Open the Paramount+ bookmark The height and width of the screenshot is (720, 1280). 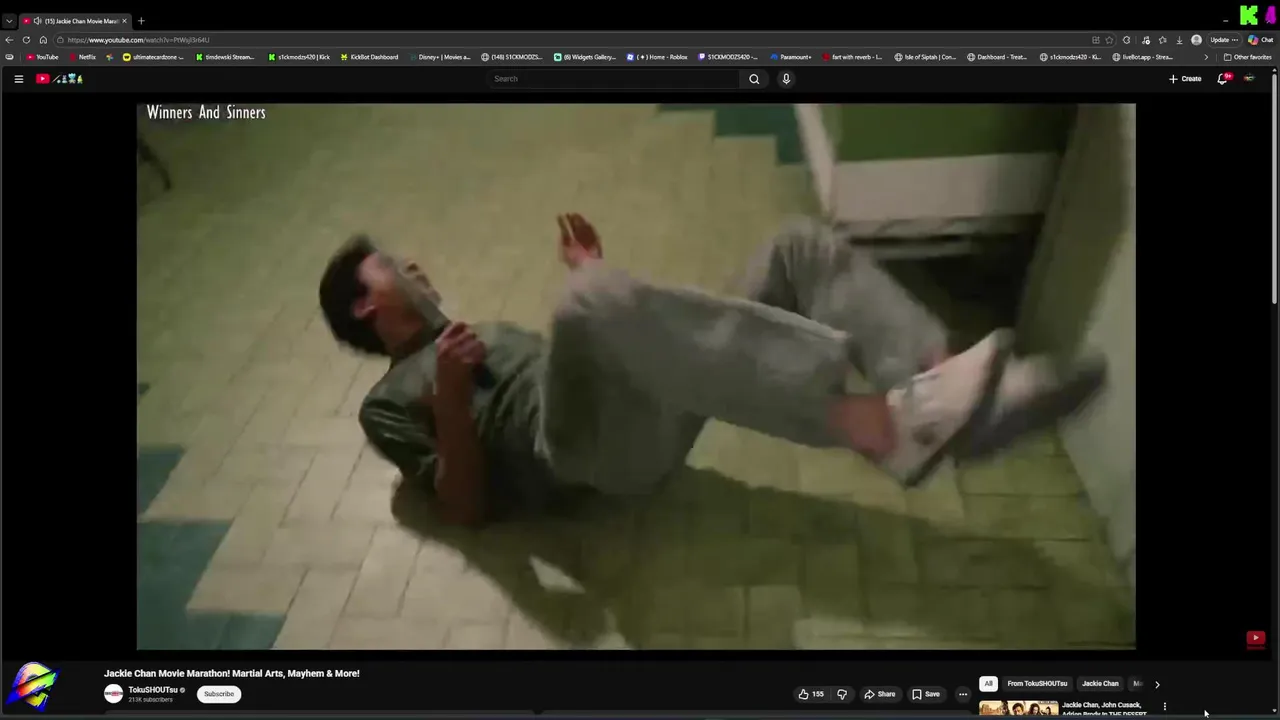click(x=790, y=57)
